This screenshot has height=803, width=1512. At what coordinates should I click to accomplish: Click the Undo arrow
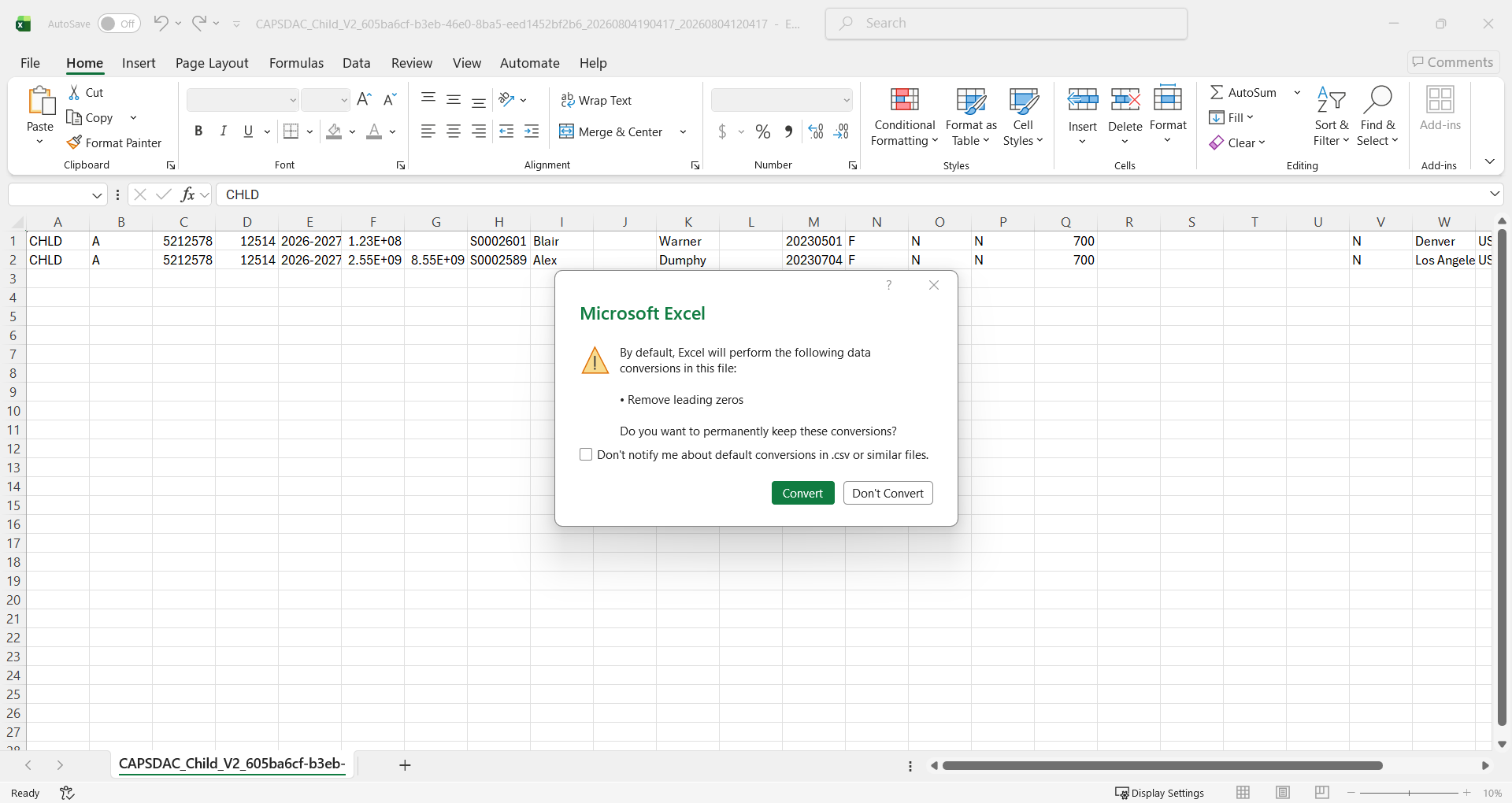pyautogui.click(x=161, y=23)
